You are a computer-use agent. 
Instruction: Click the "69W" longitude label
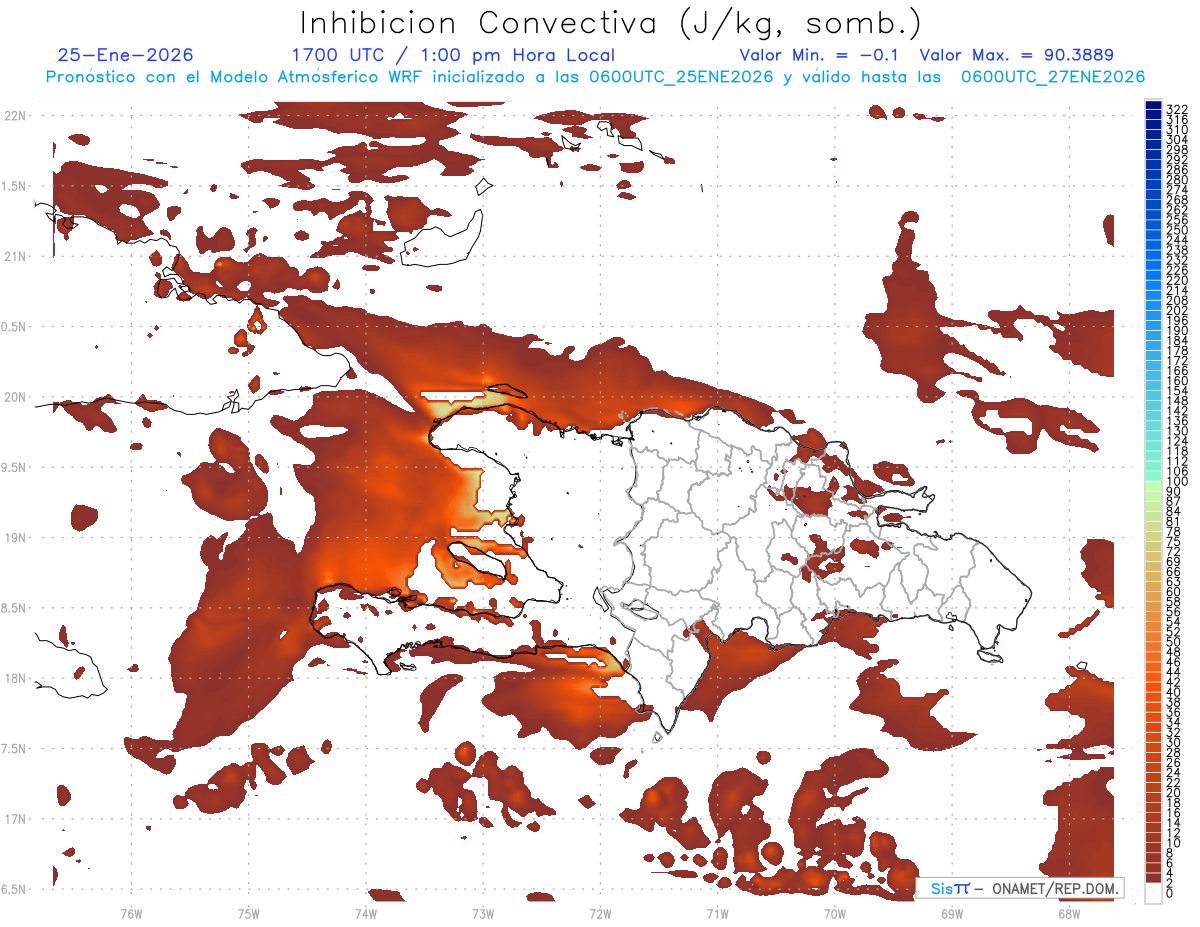click(x=952, y=913)
